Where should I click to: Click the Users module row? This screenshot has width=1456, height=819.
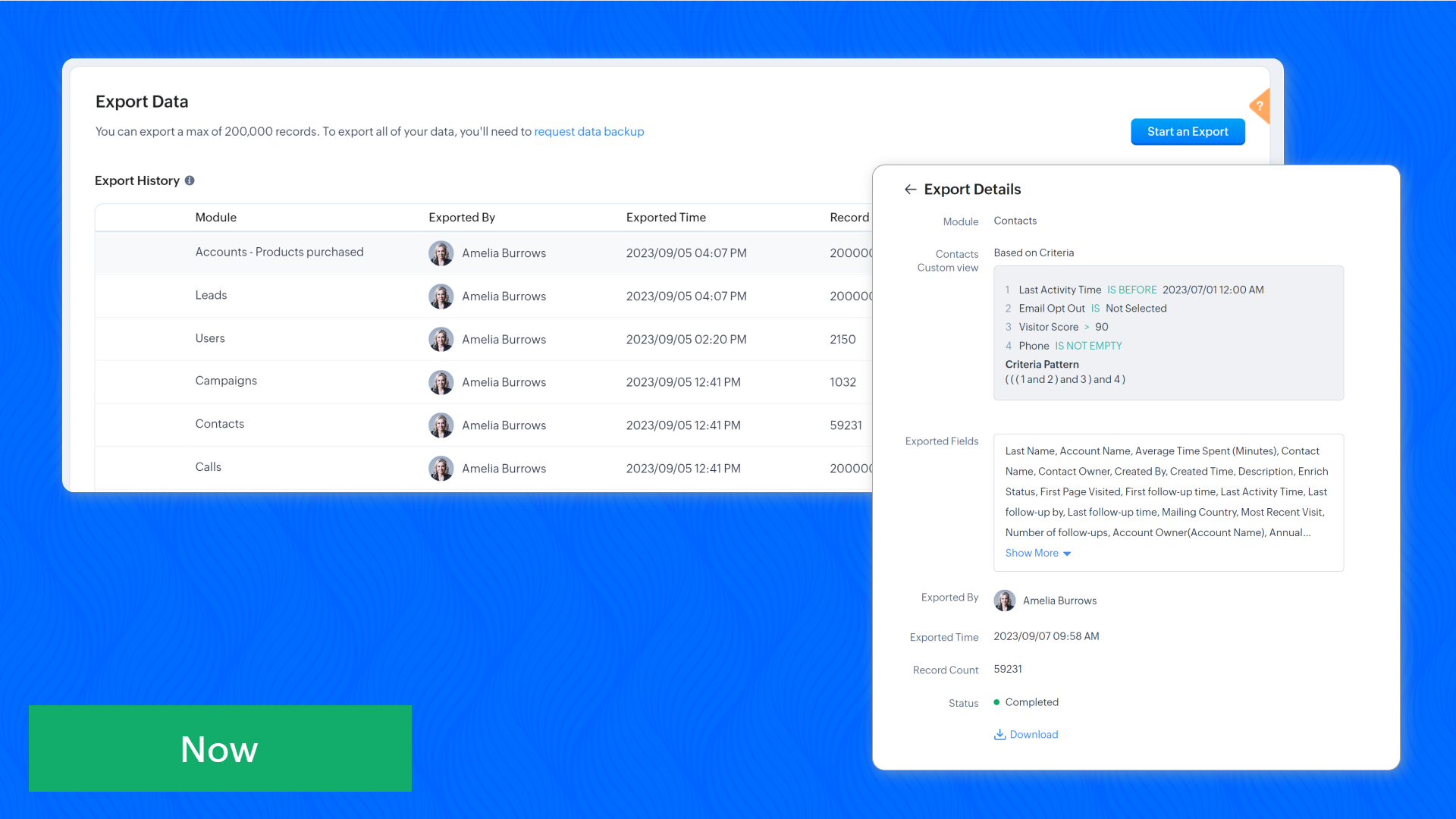[x=209, y=339]
